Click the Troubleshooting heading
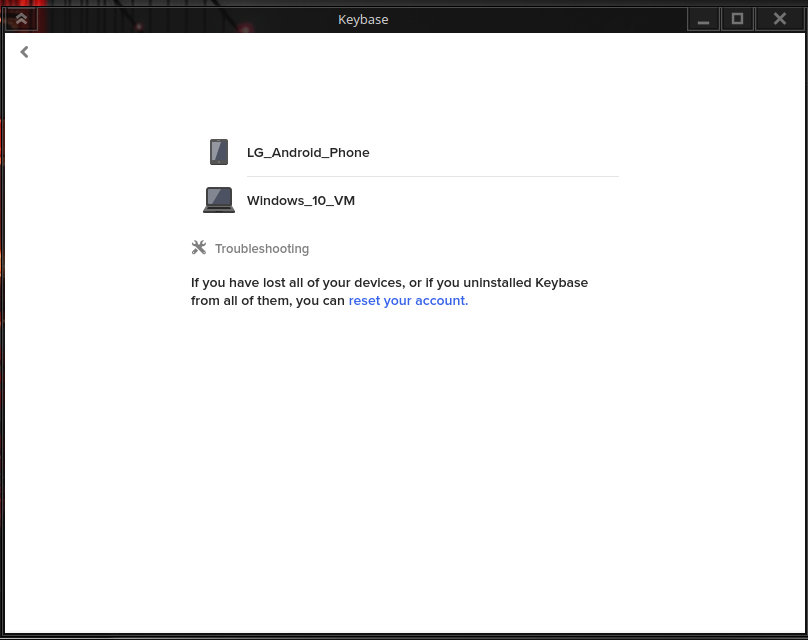This screenshot has height=640, width=808. click(x=262, y=248)
